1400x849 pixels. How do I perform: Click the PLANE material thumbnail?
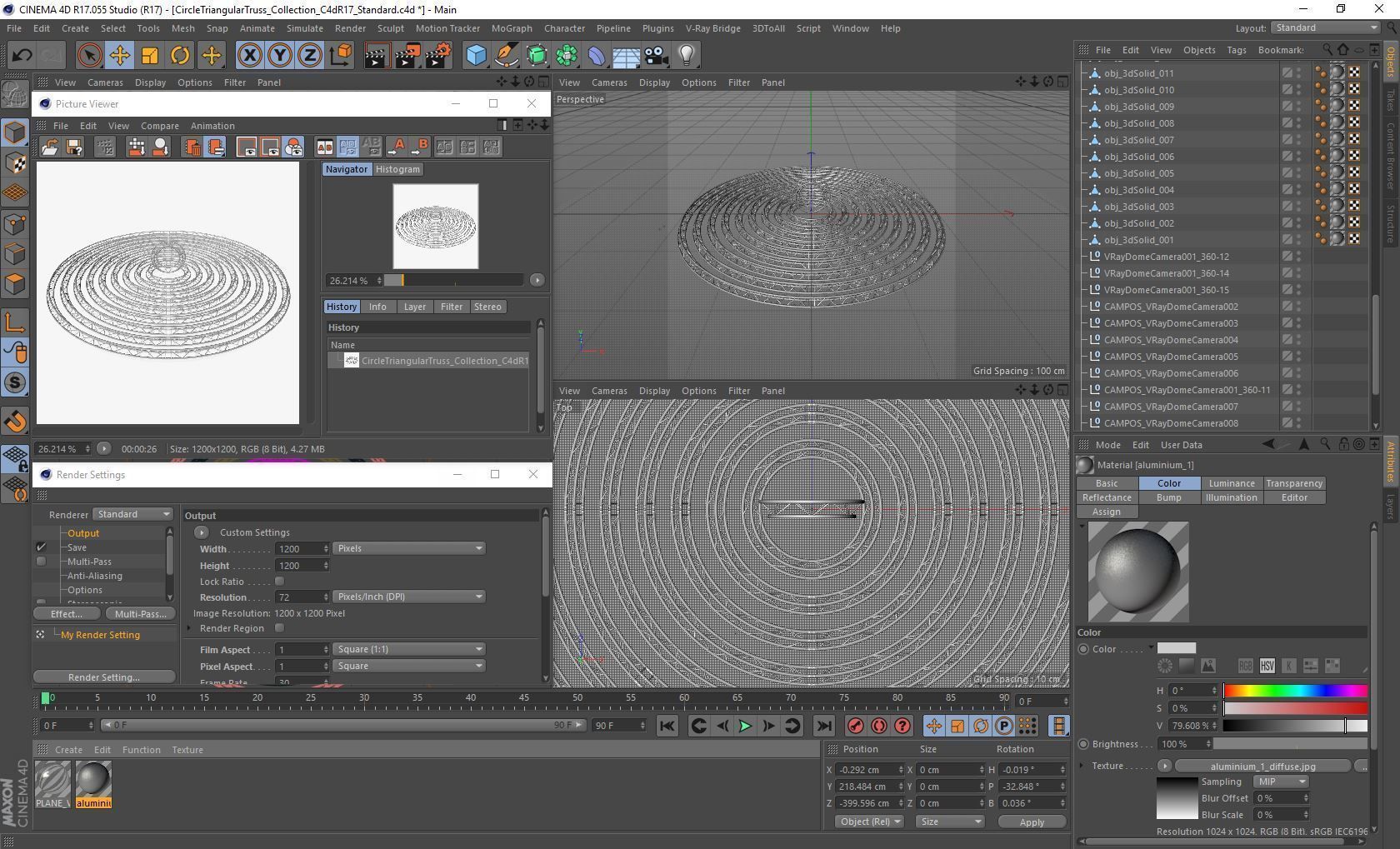click(52, 781)
